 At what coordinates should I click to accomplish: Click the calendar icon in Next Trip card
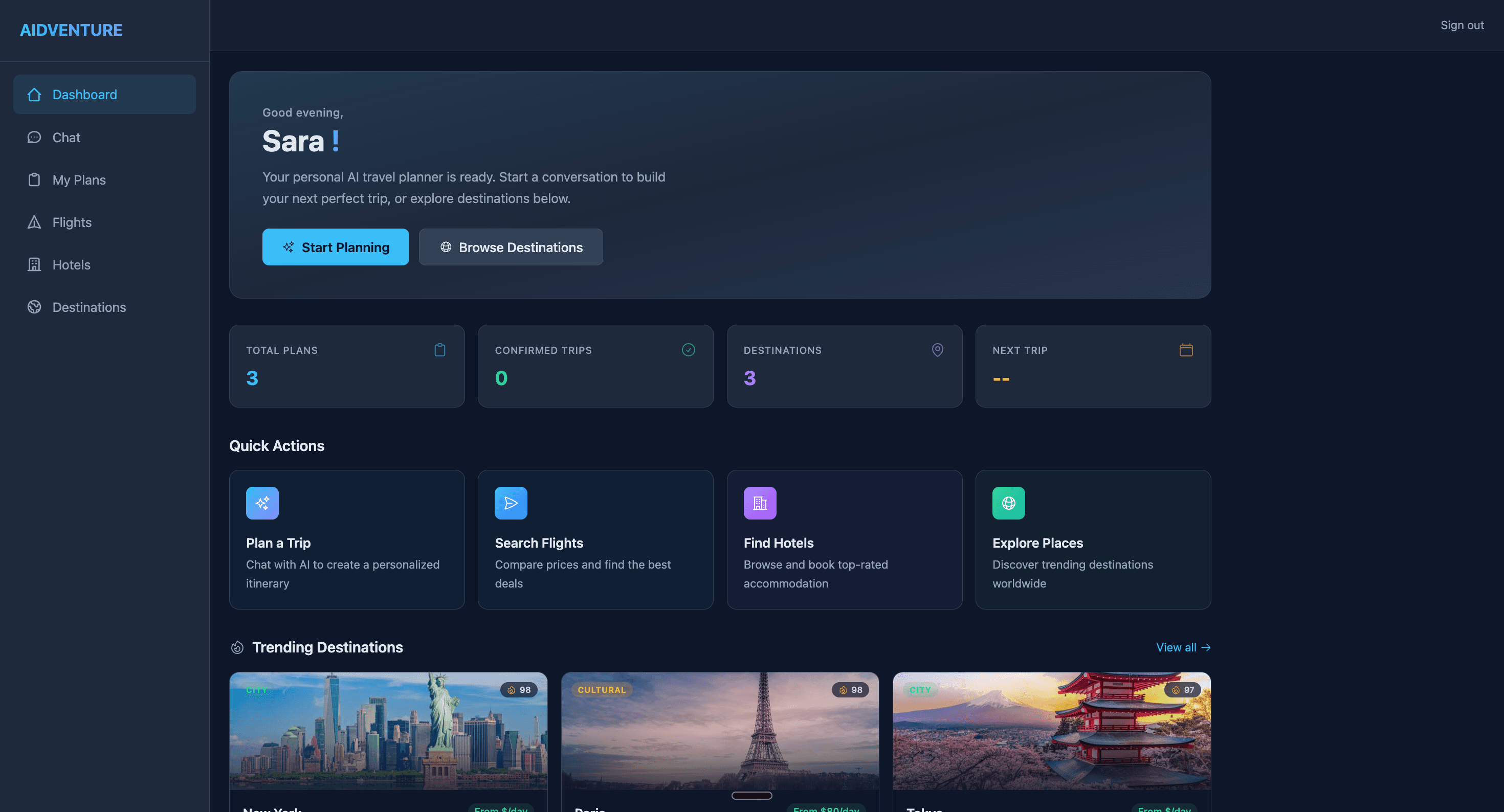(x=1186, y=350)
